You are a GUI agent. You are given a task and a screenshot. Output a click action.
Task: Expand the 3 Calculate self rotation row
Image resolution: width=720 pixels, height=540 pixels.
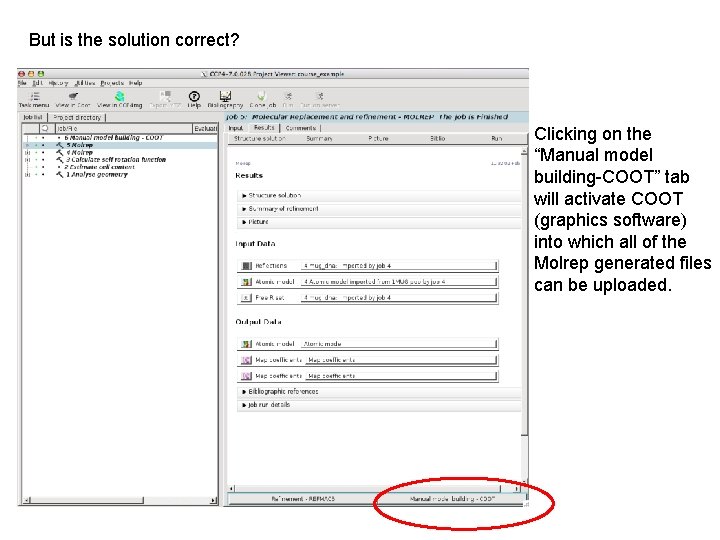point(28,160)
